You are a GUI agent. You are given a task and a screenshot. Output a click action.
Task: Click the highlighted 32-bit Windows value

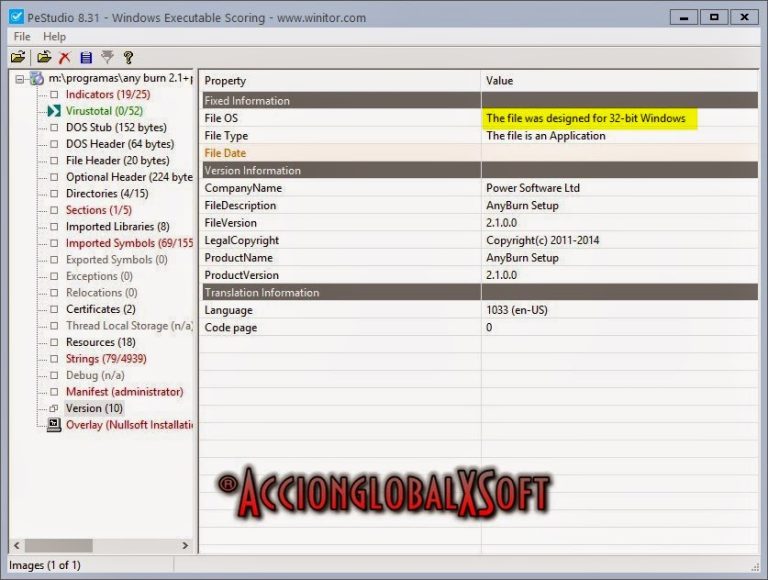pos(586,119)
